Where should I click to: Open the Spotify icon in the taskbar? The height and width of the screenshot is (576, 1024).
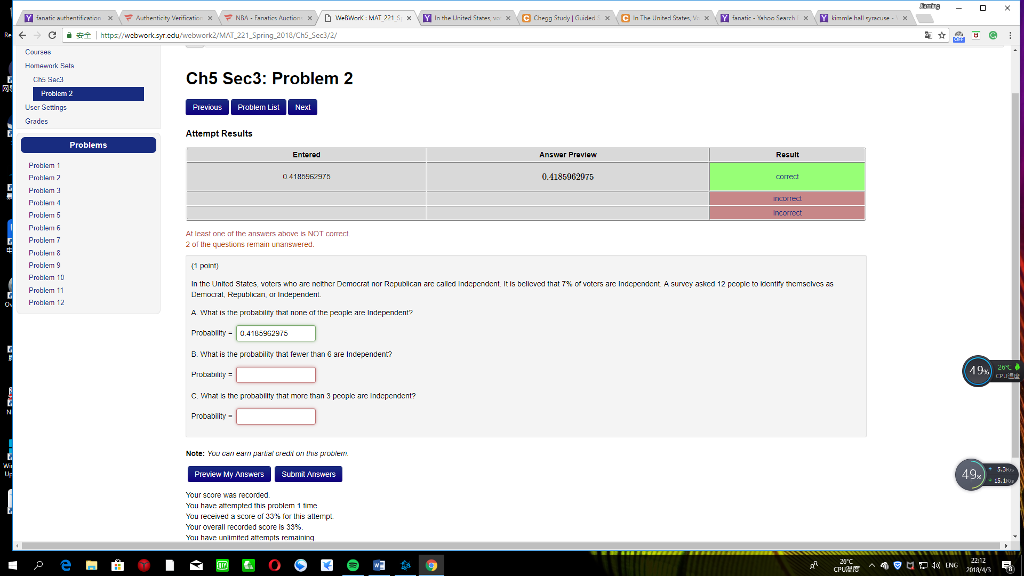coord(352,565)
